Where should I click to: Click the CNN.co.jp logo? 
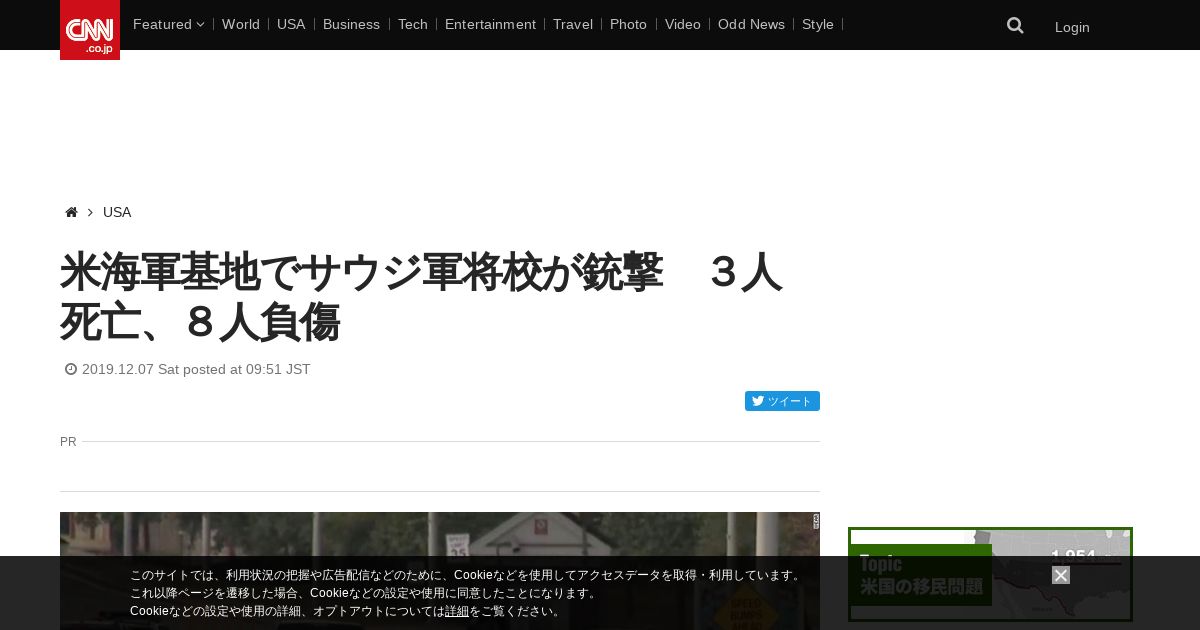90,30
